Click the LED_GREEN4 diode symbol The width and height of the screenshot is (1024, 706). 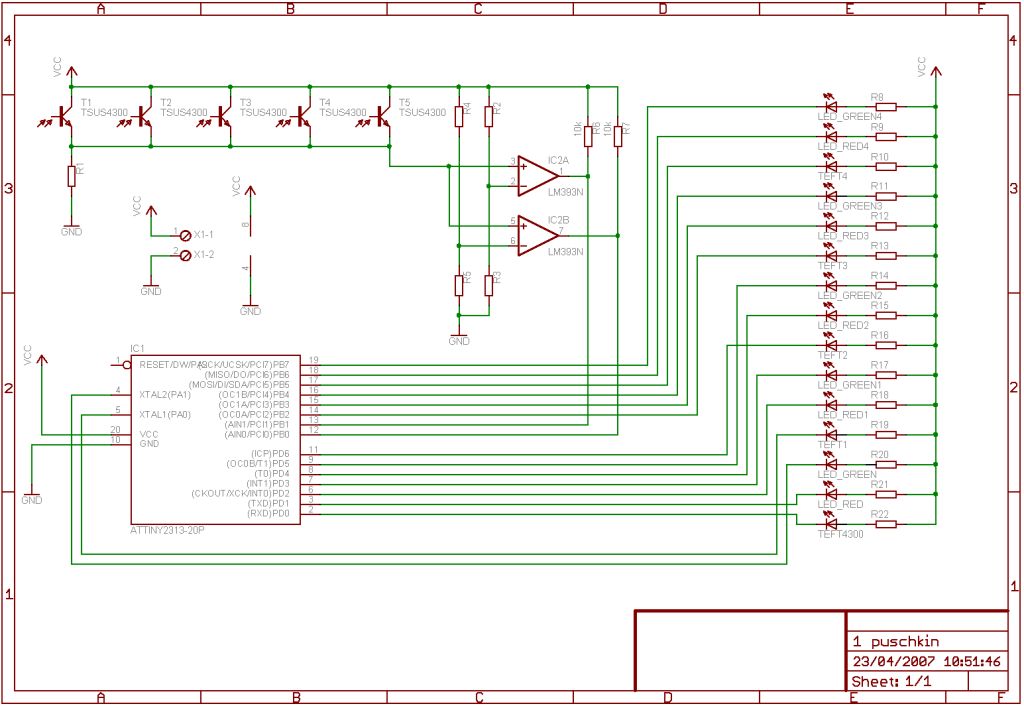pos(829,105)
